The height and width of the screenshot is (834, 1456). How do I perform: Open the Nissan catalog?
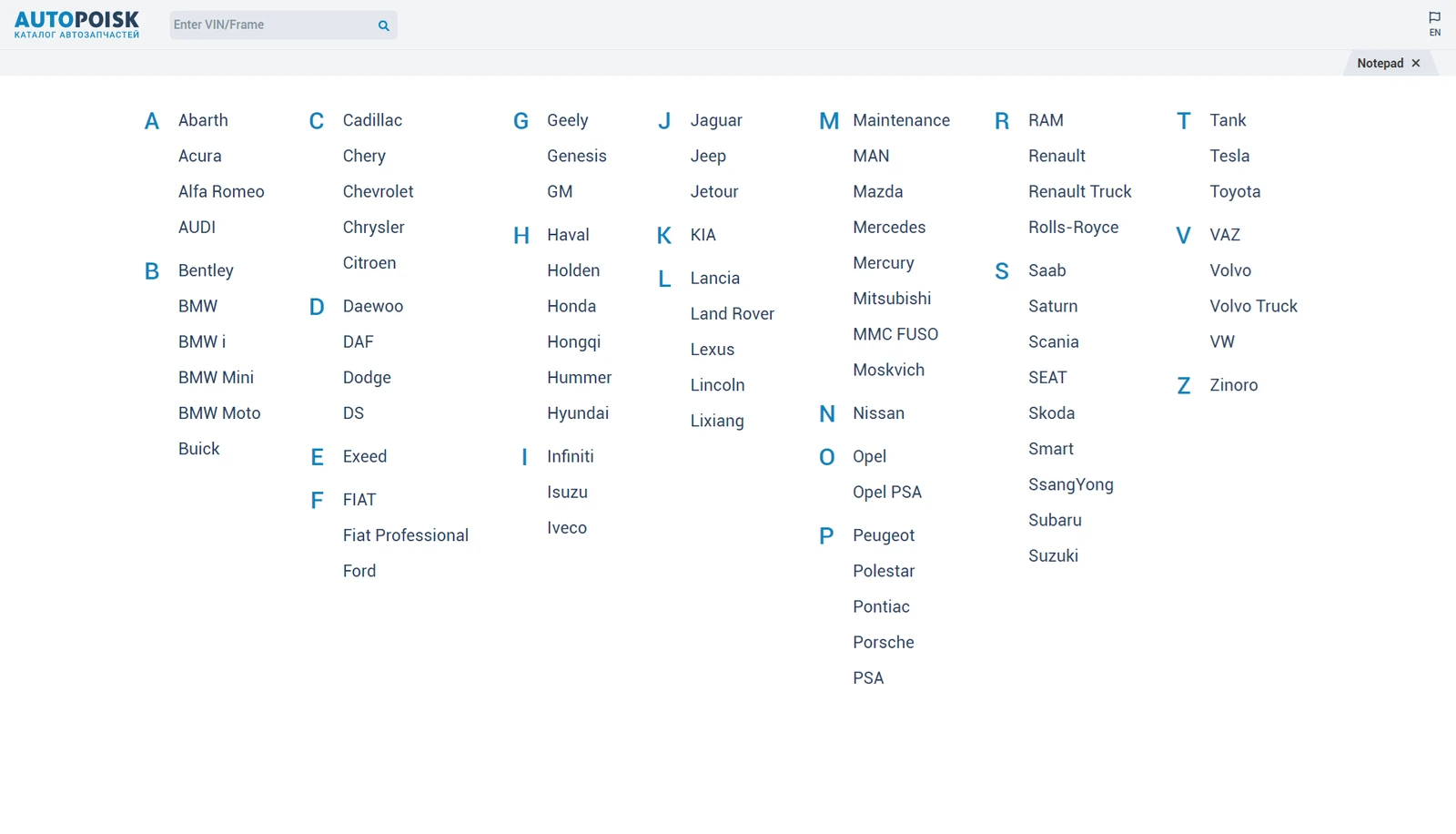[x=878, y=413]
